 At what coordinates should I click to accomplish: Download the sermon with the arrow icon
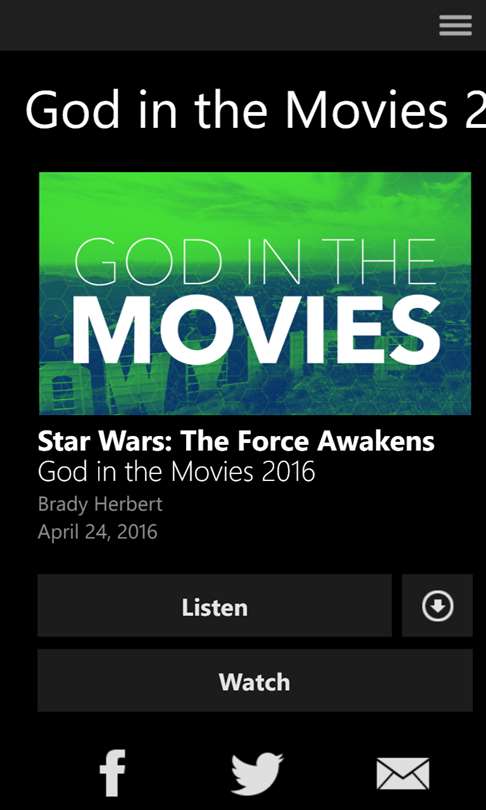click(x=437, y=605)
